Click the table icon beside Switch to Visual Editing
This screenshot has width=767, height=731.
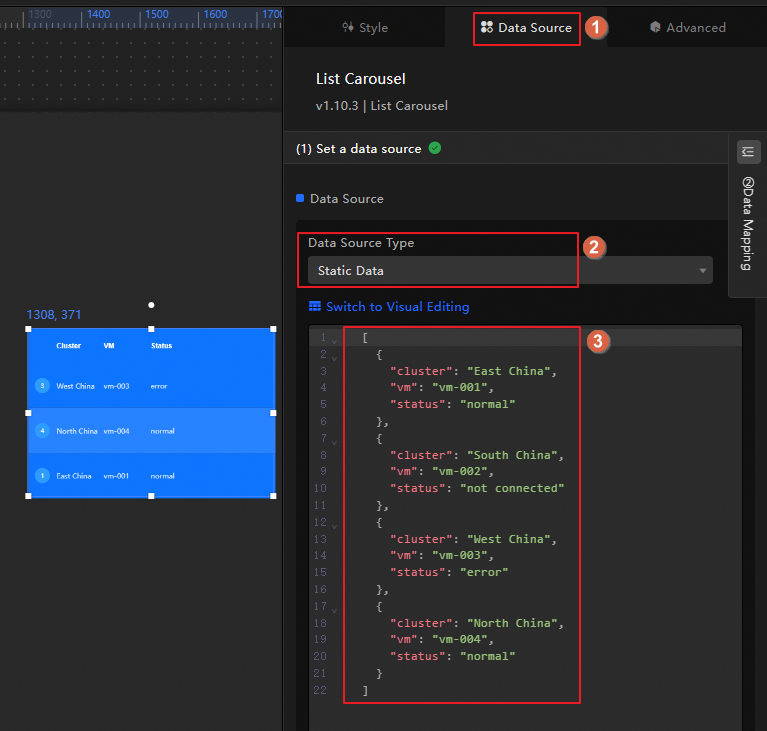pos(315,307)
